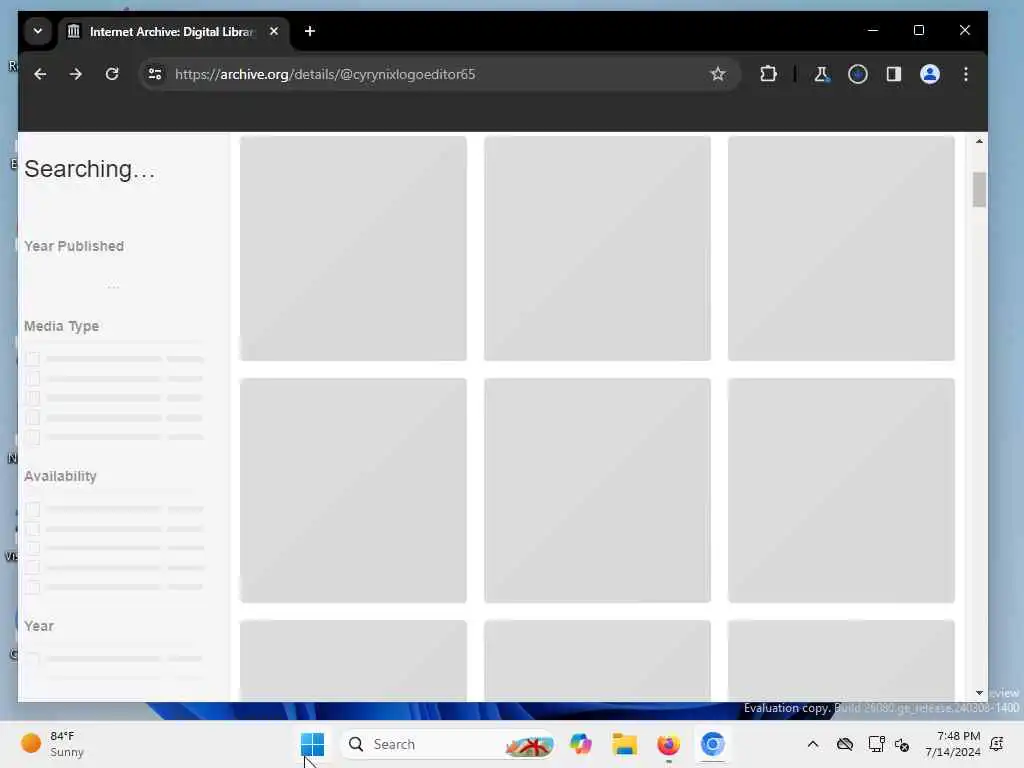View site information icon in address bar
This screenshot has width=1024, height=768.
[x=155, y=74]
